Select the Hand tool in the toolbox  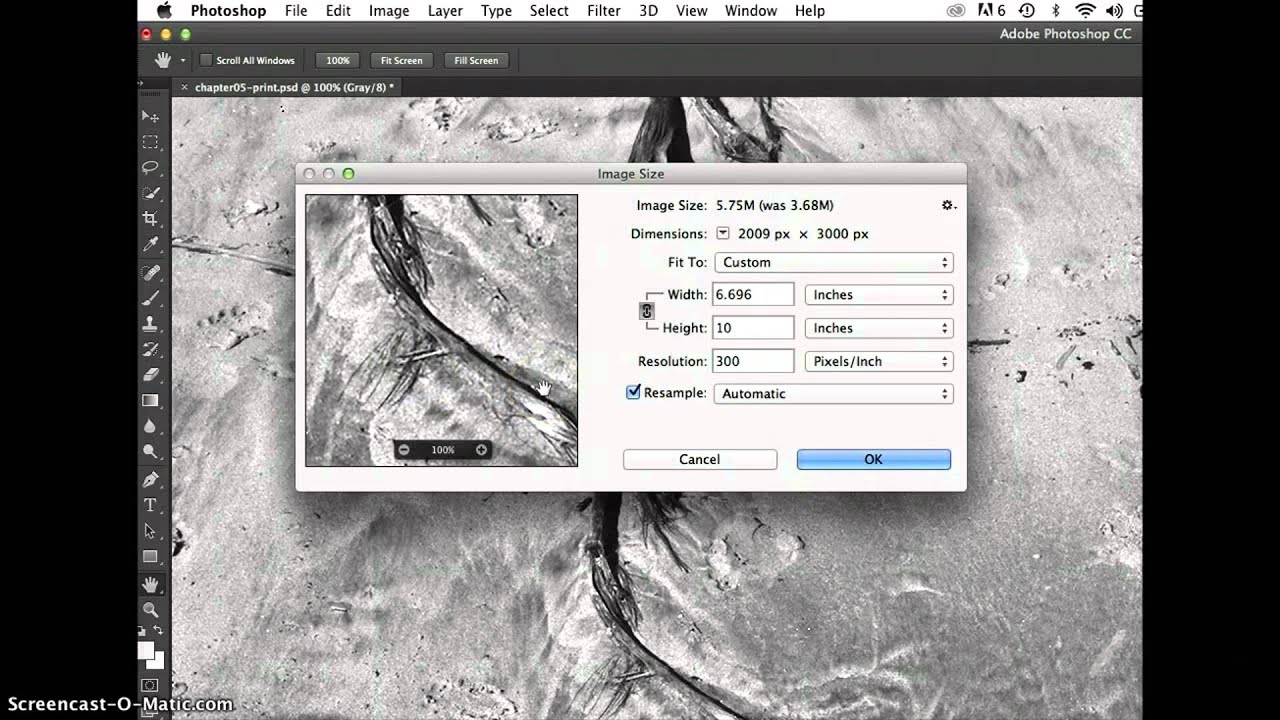point(151,583)
